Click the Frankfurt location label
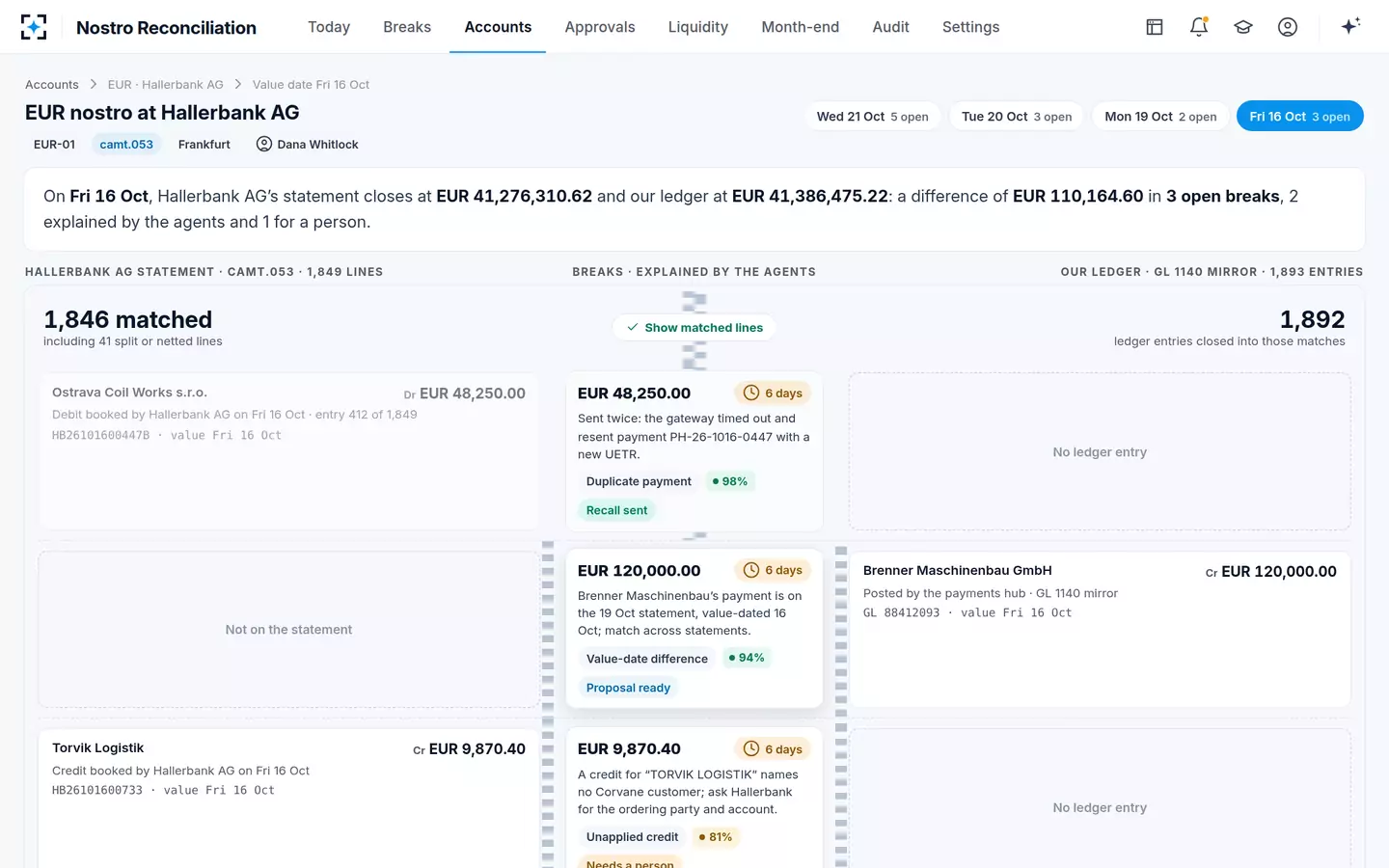This screenshot has height=868, width=1389. click(204, 144)
